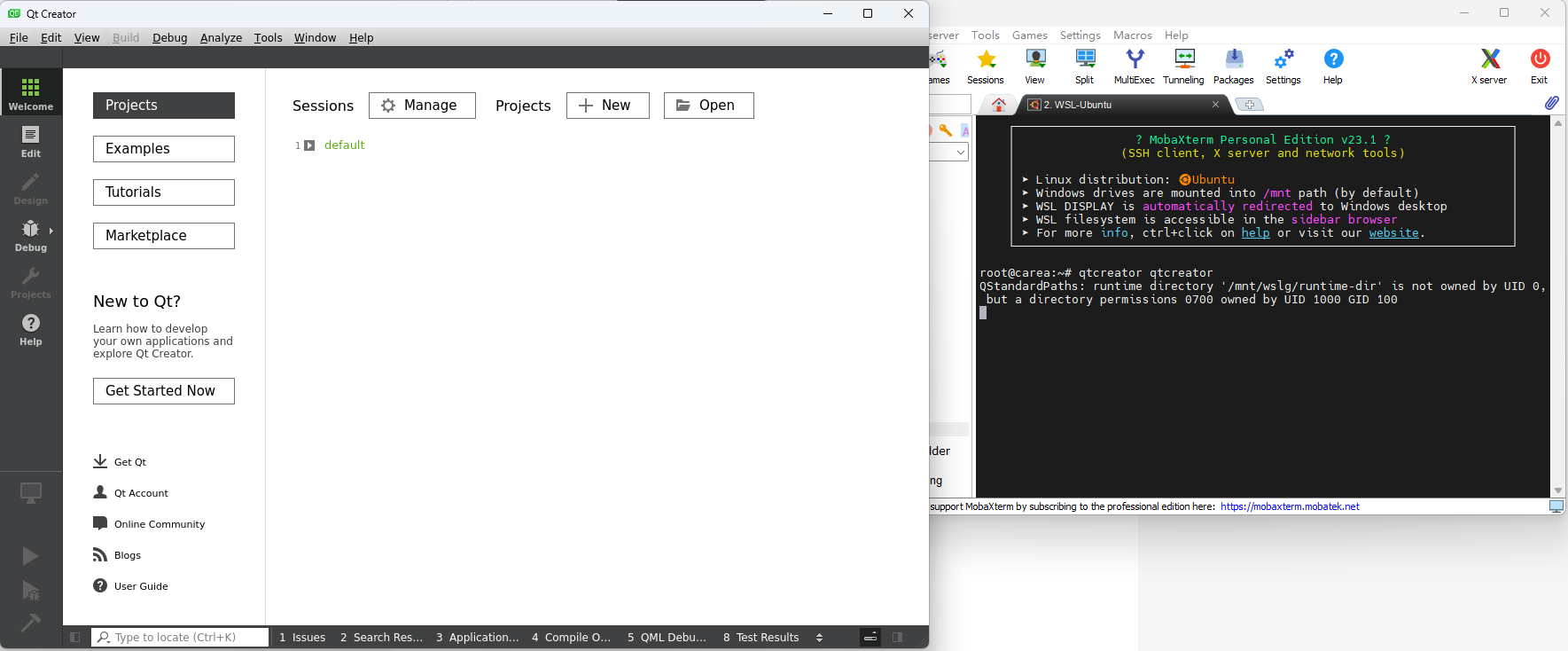
Task: Open the Search Results output pane
Action: [x=381, y=637]
